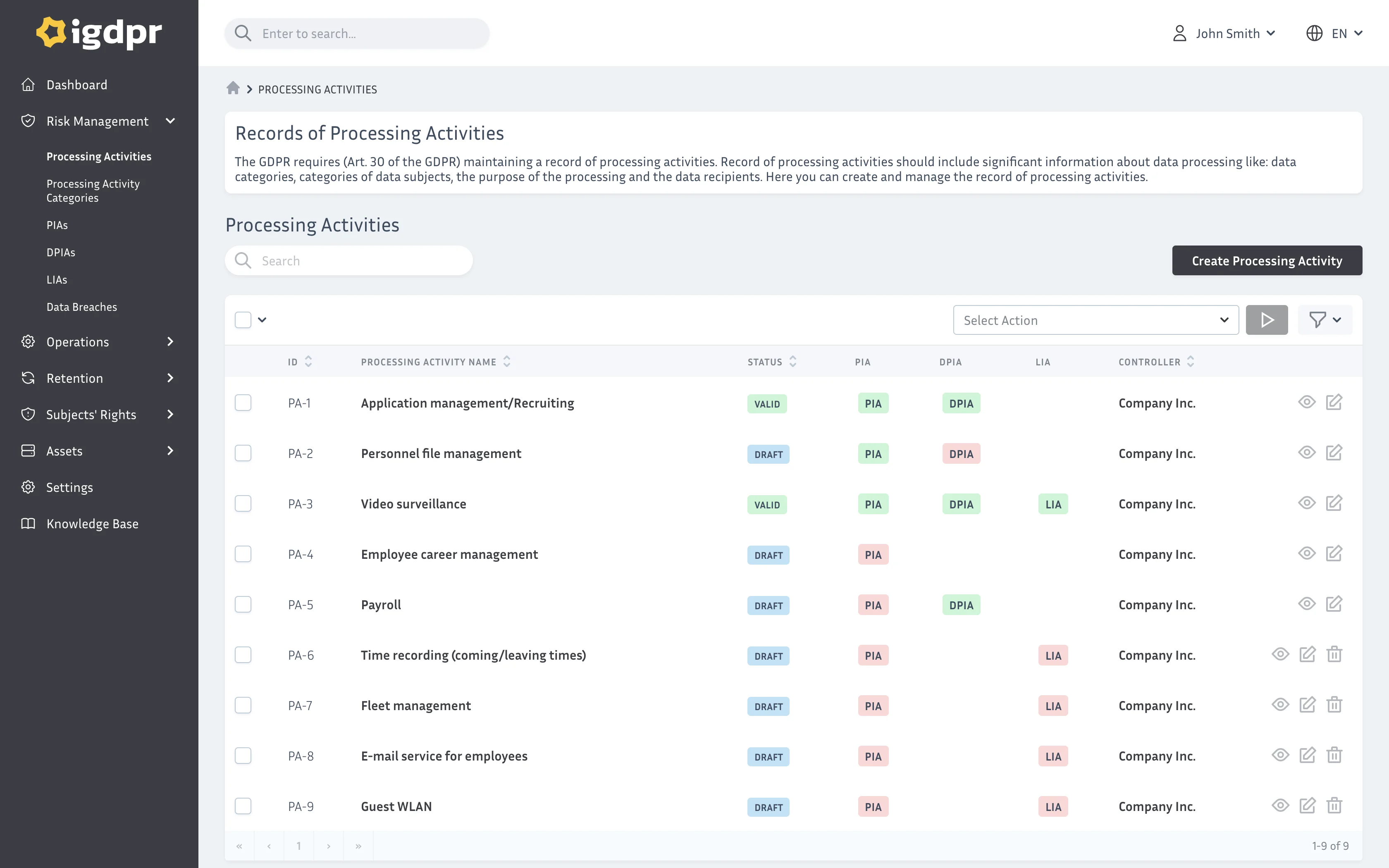Screen dimensions: 1389x868
Task: Open Data Breaches in the sidebar
Action: tap(81, 307)
